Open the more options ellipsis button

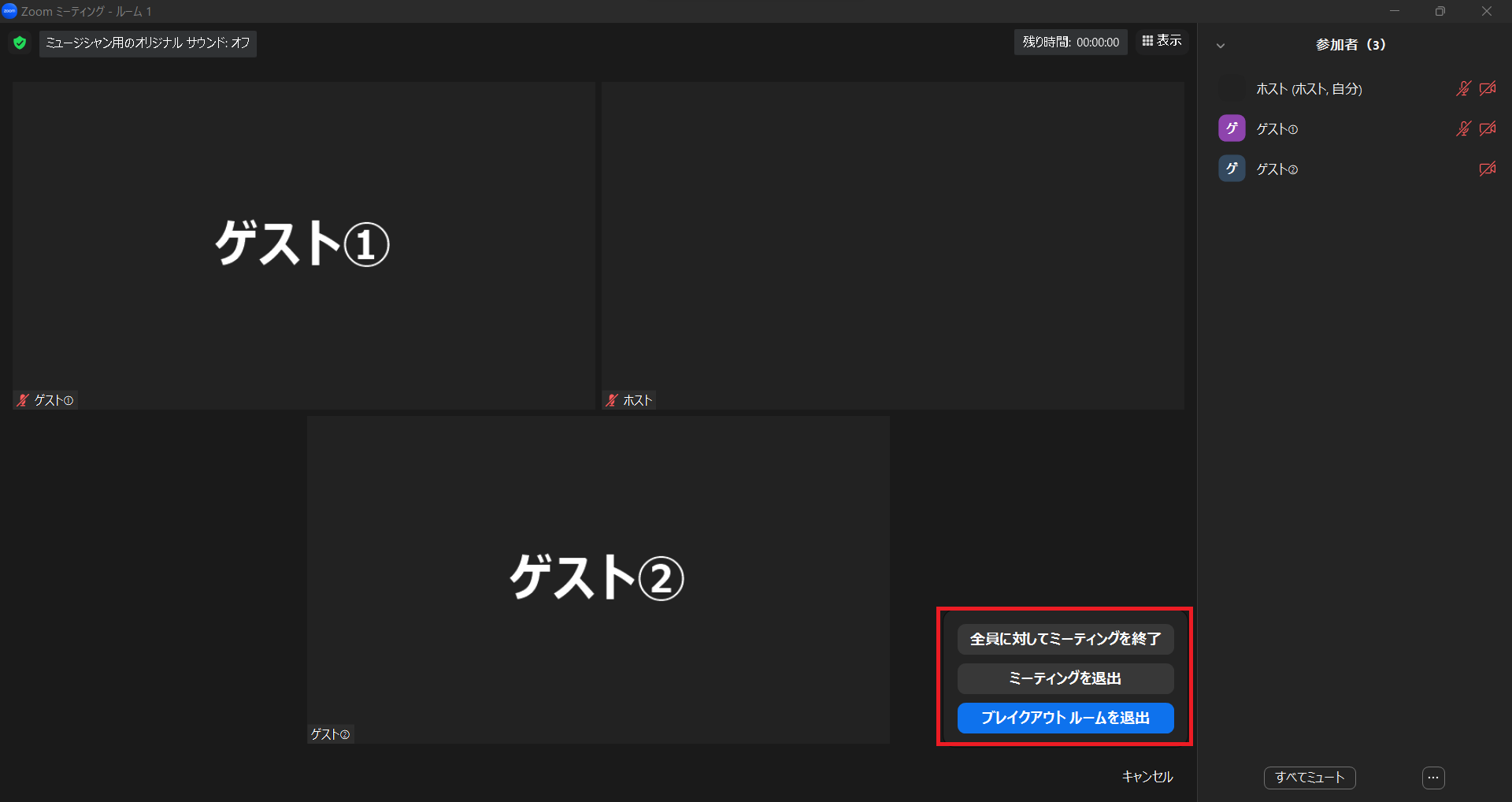coord(1433,778)
